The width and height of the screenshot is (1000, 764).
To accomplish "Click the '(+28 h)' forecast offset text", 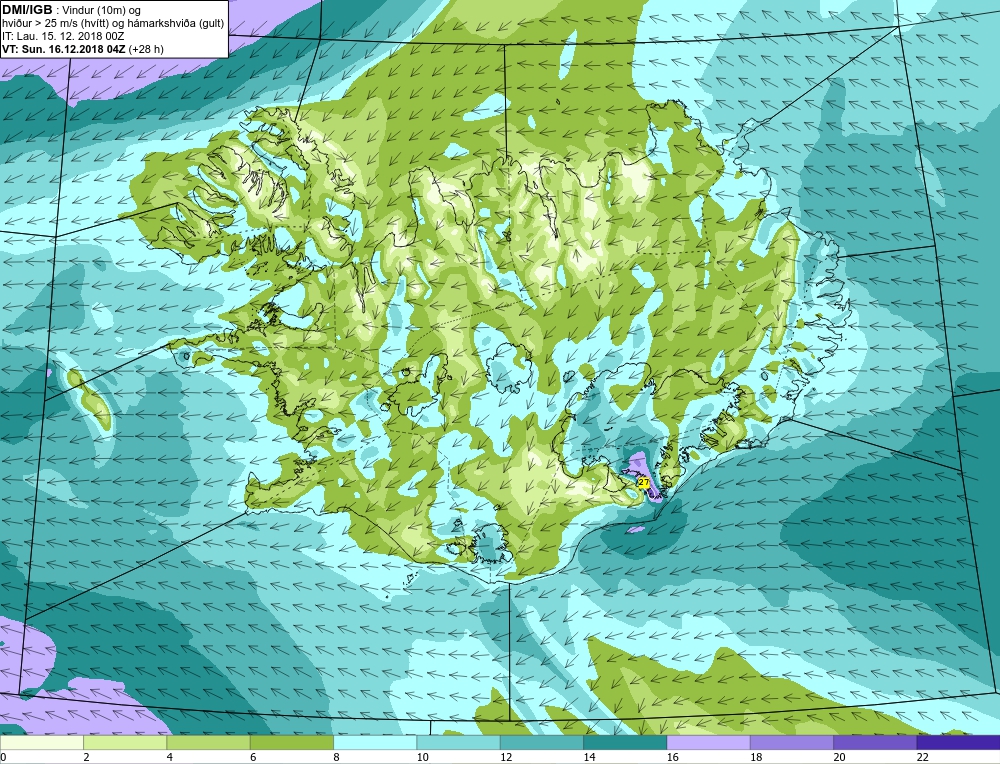I will [x=146, y=49].
